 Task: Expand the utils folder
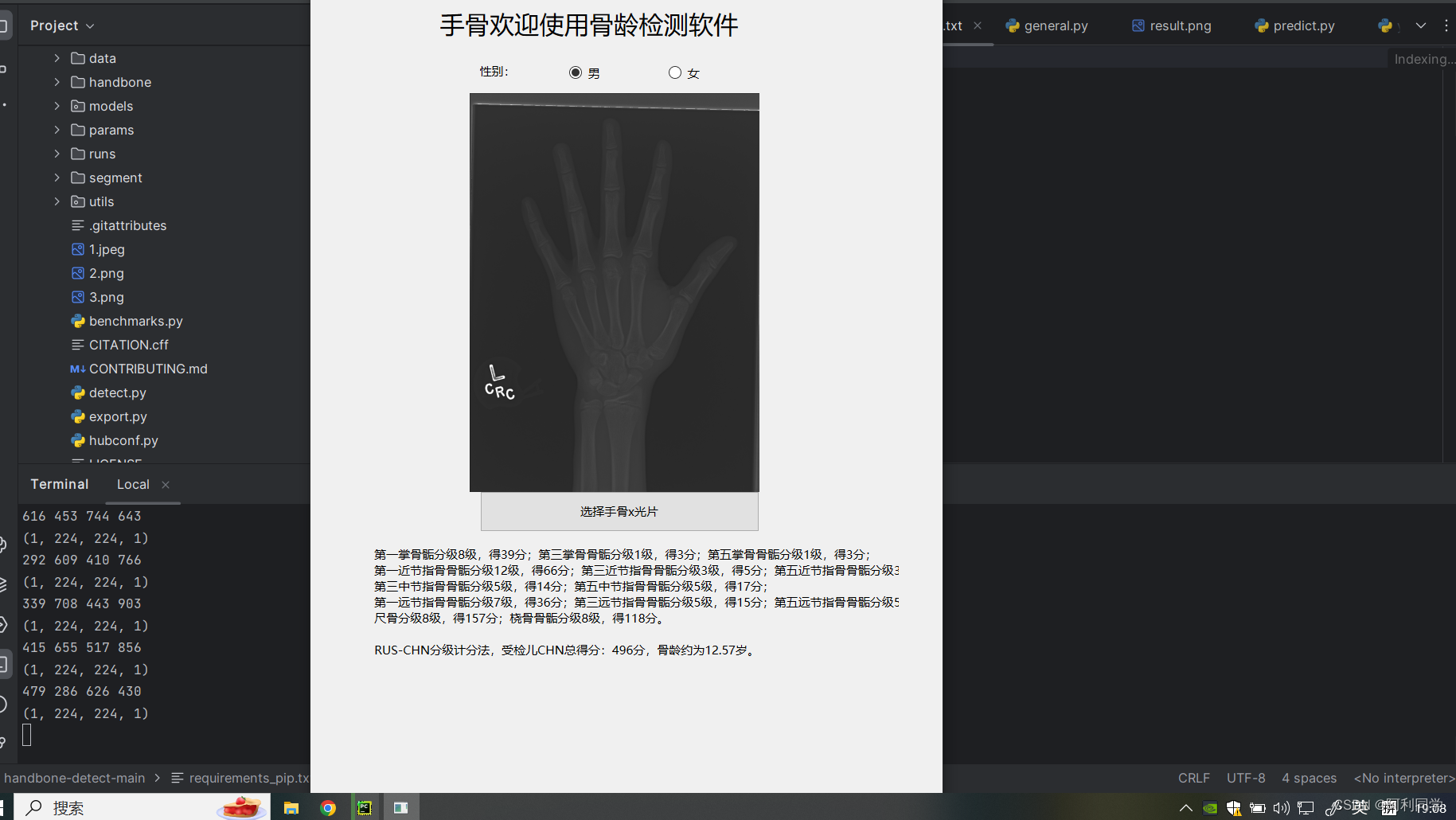pyautogui.click(x=57, y=201)
